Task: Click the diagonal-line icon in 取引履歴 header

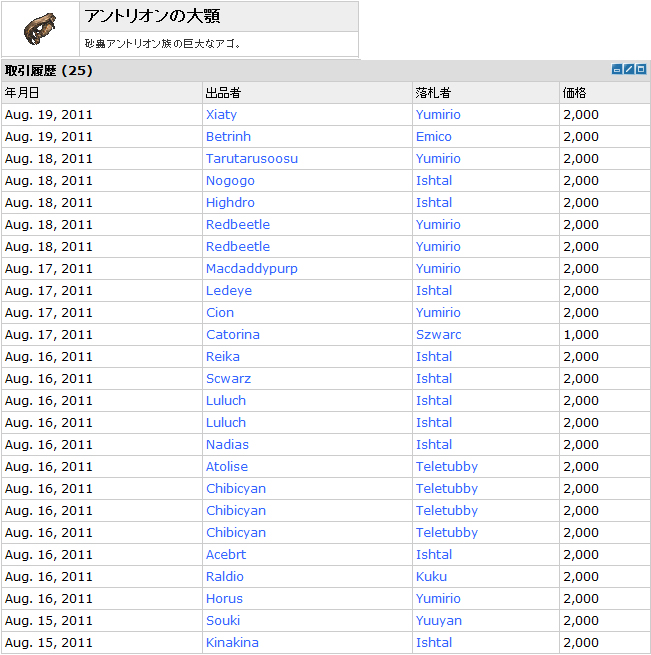Action: [x=629, y=69]
